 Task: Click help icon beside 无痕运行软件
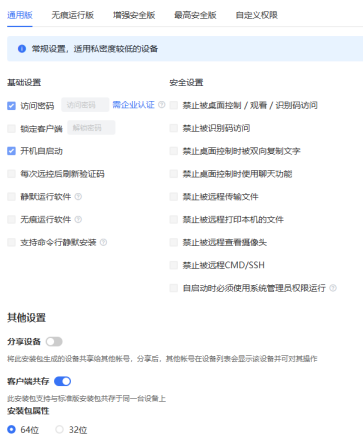(x=78, y=219)
